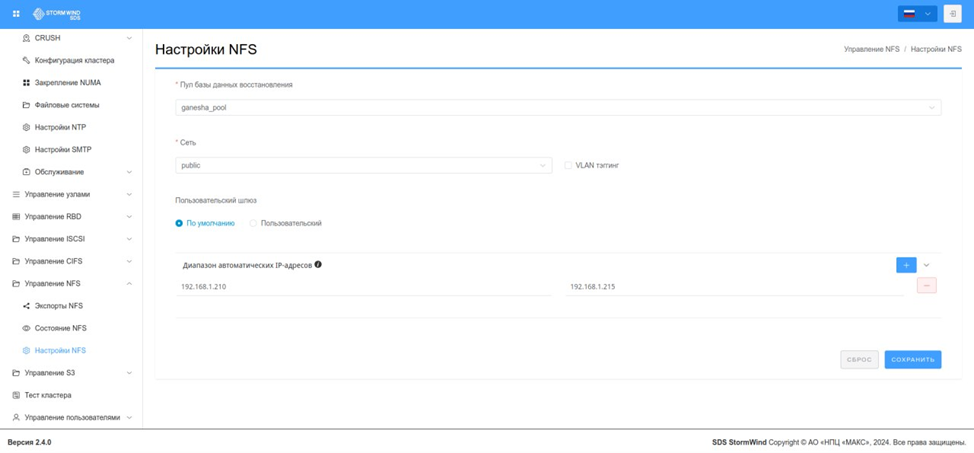The height and width of the screenshot is (453, 974).
Task: Enable the VLAN тэгинг checkbox
Action: click(568, 165)
